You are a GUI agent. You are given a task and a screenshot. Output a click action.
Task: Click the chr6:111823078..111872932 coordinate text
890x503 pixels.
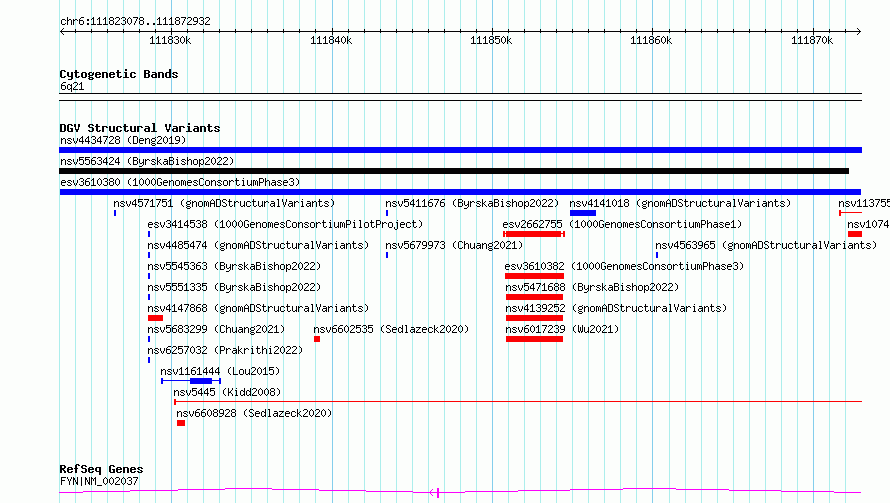(135, 21)
